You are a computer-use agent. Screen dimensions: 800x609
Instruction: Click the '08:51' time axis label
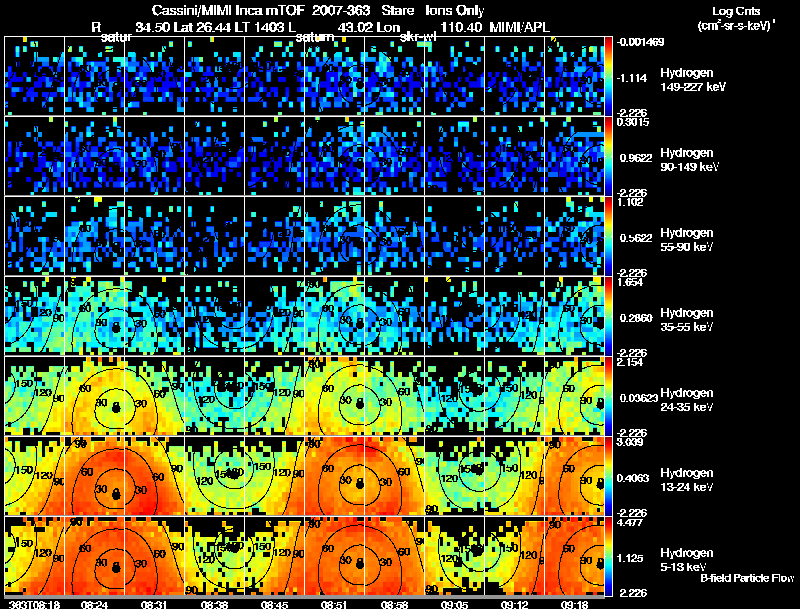(x=334, y=604)
